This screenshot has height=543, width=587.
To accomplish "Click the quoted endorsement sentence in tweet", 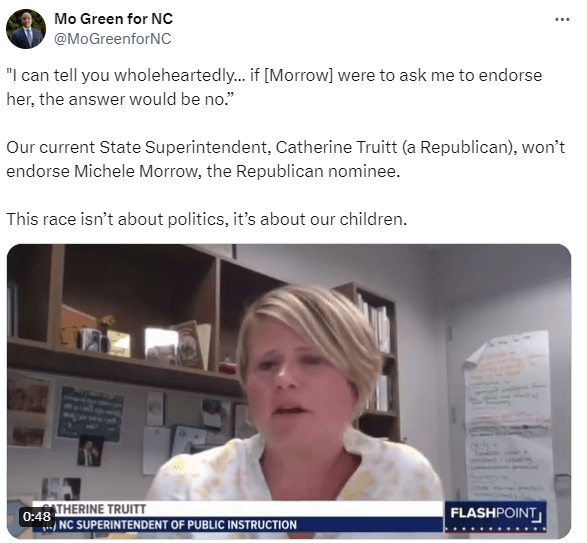I will 274,87.
